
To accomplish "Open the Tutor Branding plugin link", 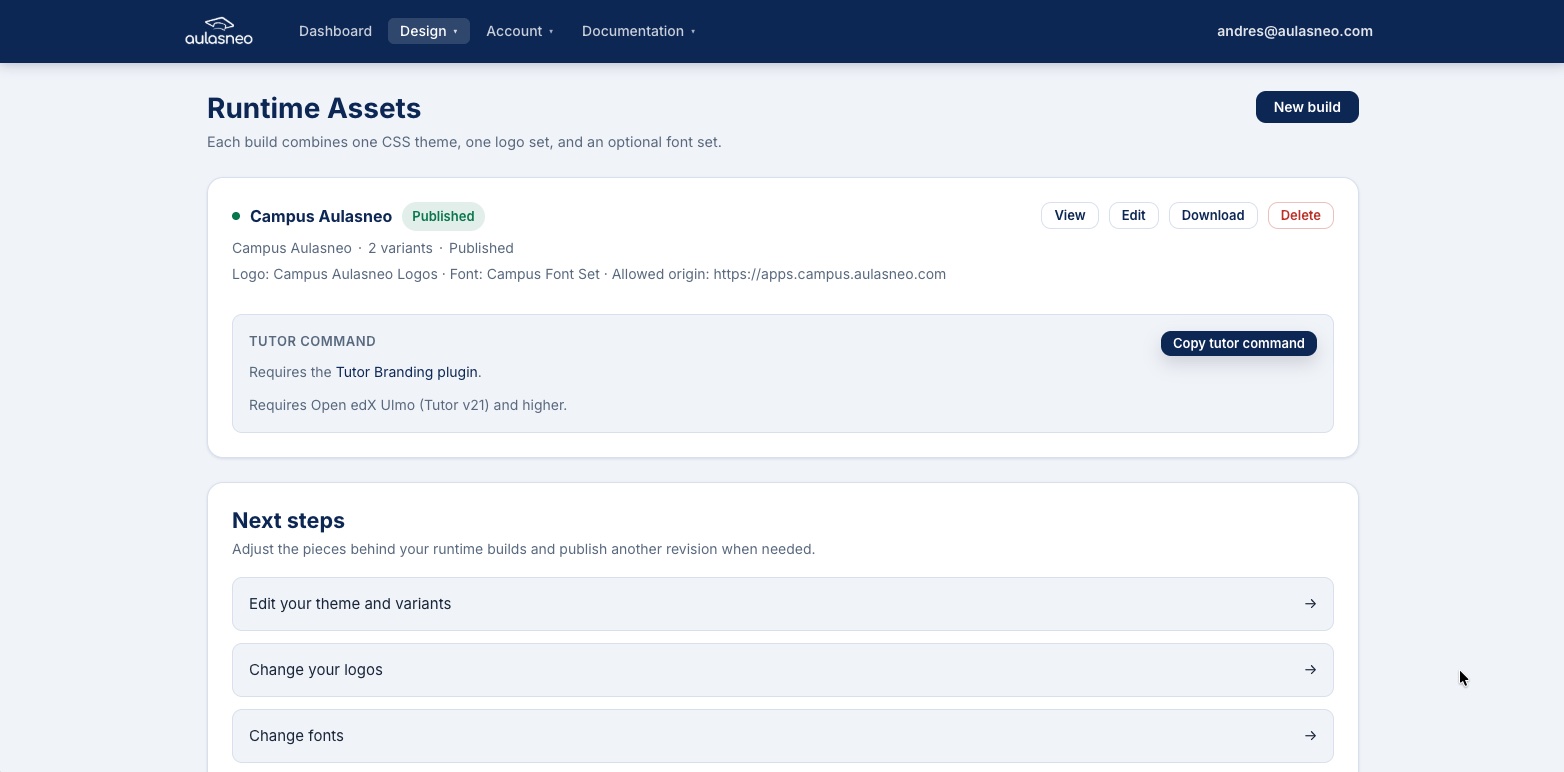I will pos(406,372).
